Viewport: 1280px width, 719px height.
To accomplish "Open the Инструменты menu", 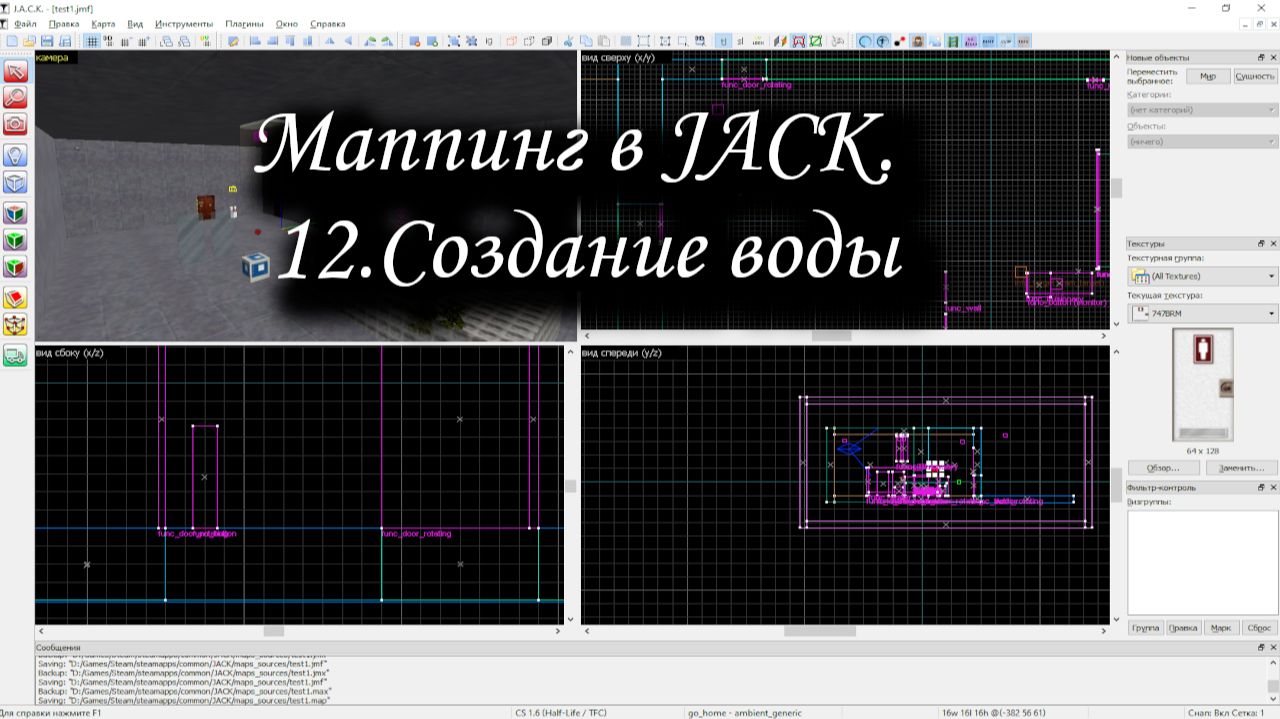I will (184, 23).
